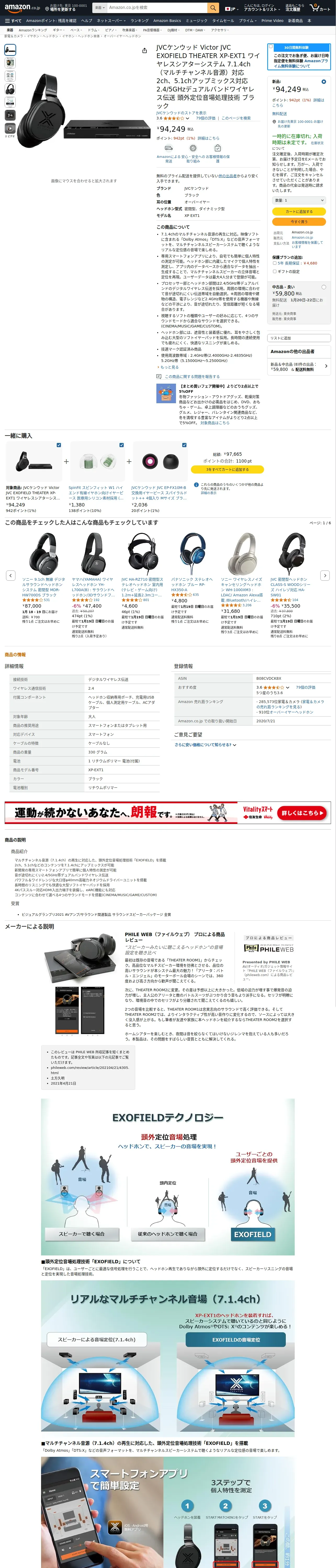
Task: Open the quantity '数量: 1' dropdown
Action: pyautogui.click(x=299, y=200)
